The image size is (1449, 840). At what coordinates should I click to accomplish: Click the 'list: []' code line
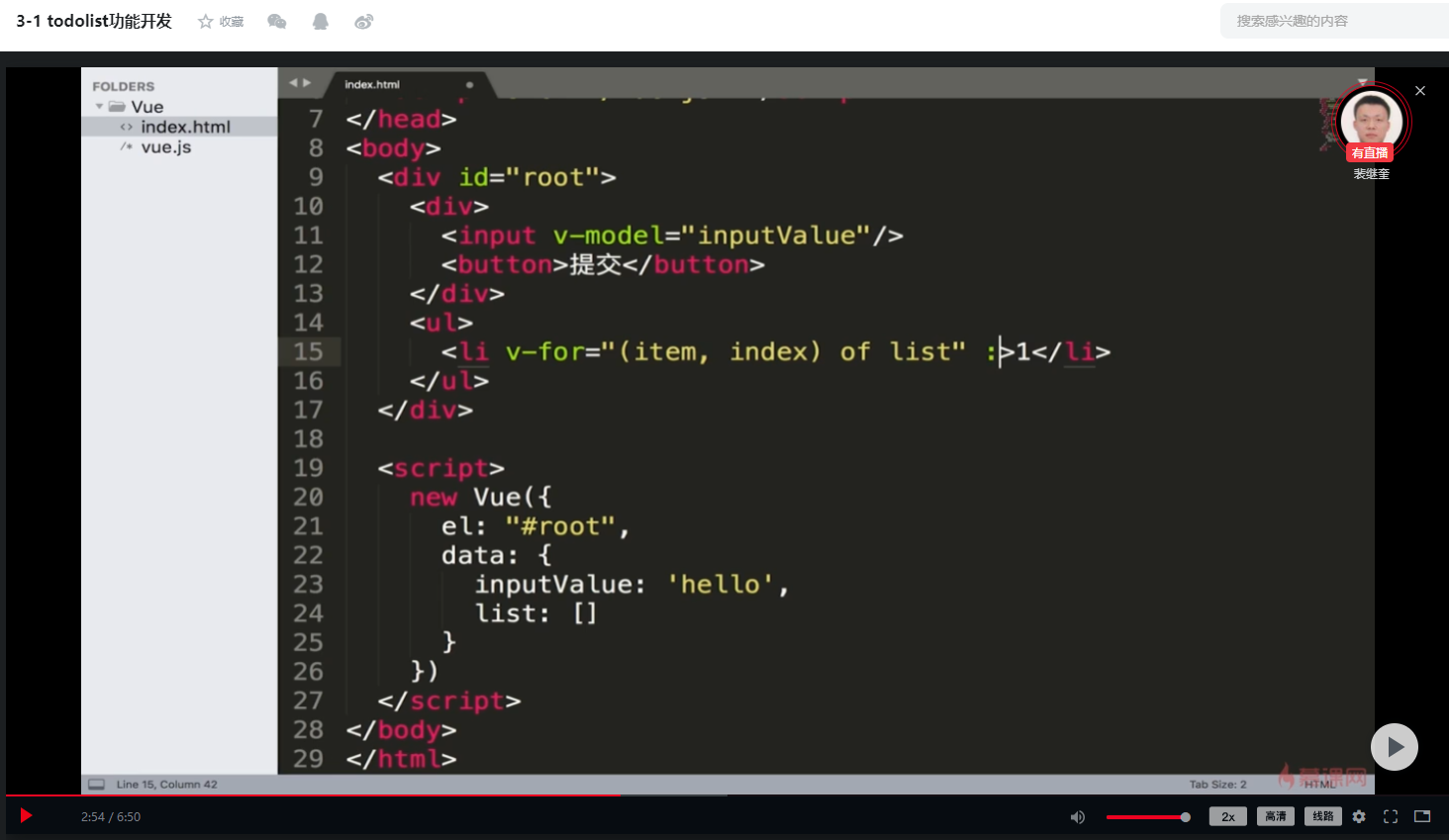(535, 613)
